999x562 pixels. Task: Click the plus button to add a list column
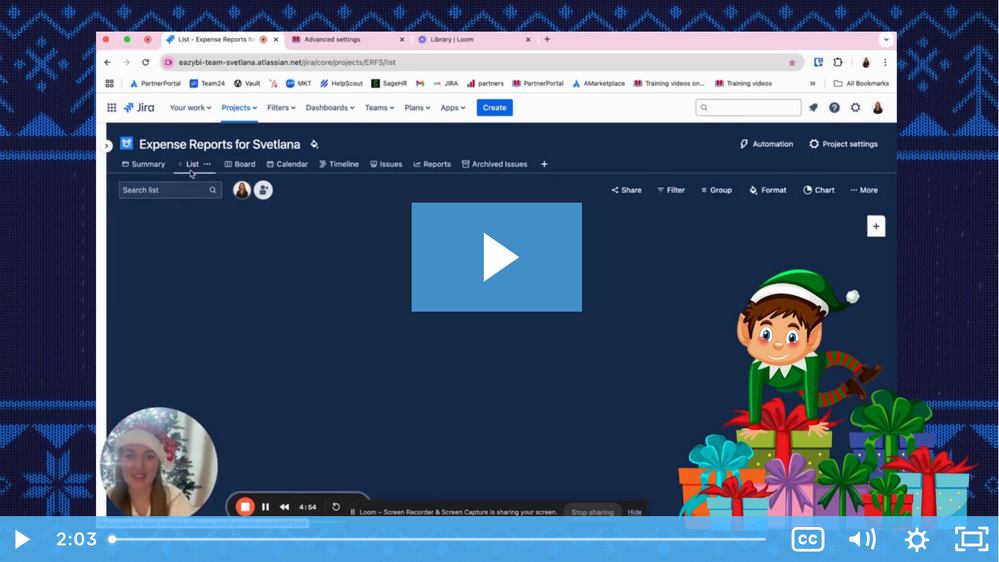[876, 226]
